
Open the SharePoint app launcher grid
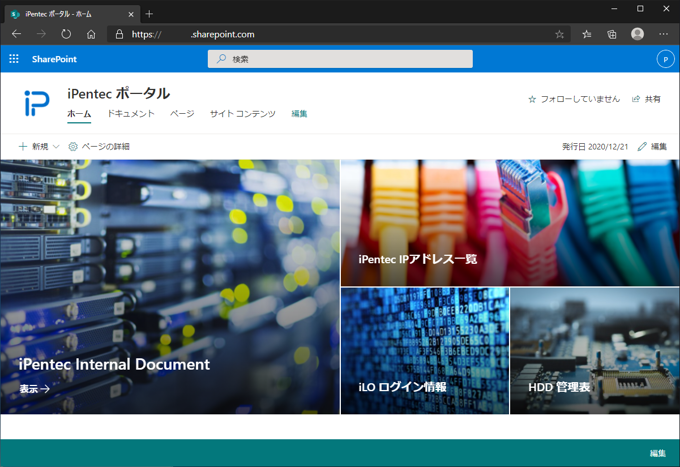click(14, 59)
